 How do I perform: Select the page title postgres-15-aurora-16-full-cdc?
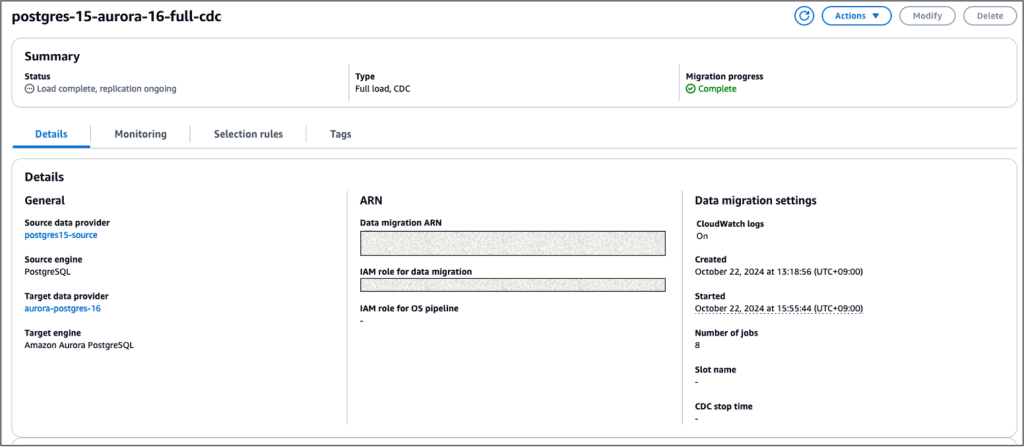pos(116,17)
